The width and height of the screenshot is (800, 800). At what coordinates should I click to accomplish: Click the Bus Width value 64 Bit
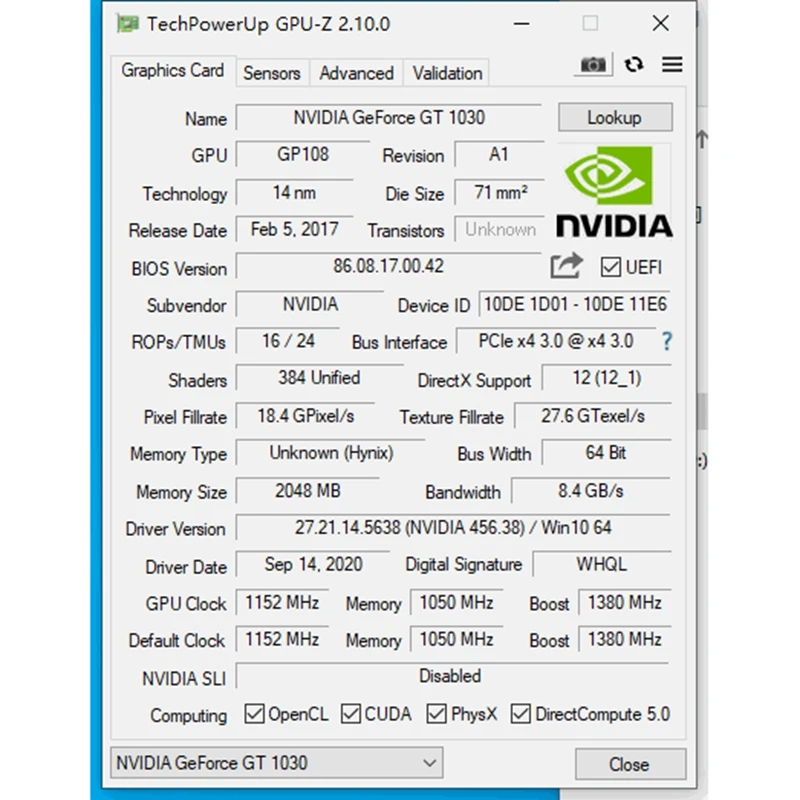[x=606, y=453]
